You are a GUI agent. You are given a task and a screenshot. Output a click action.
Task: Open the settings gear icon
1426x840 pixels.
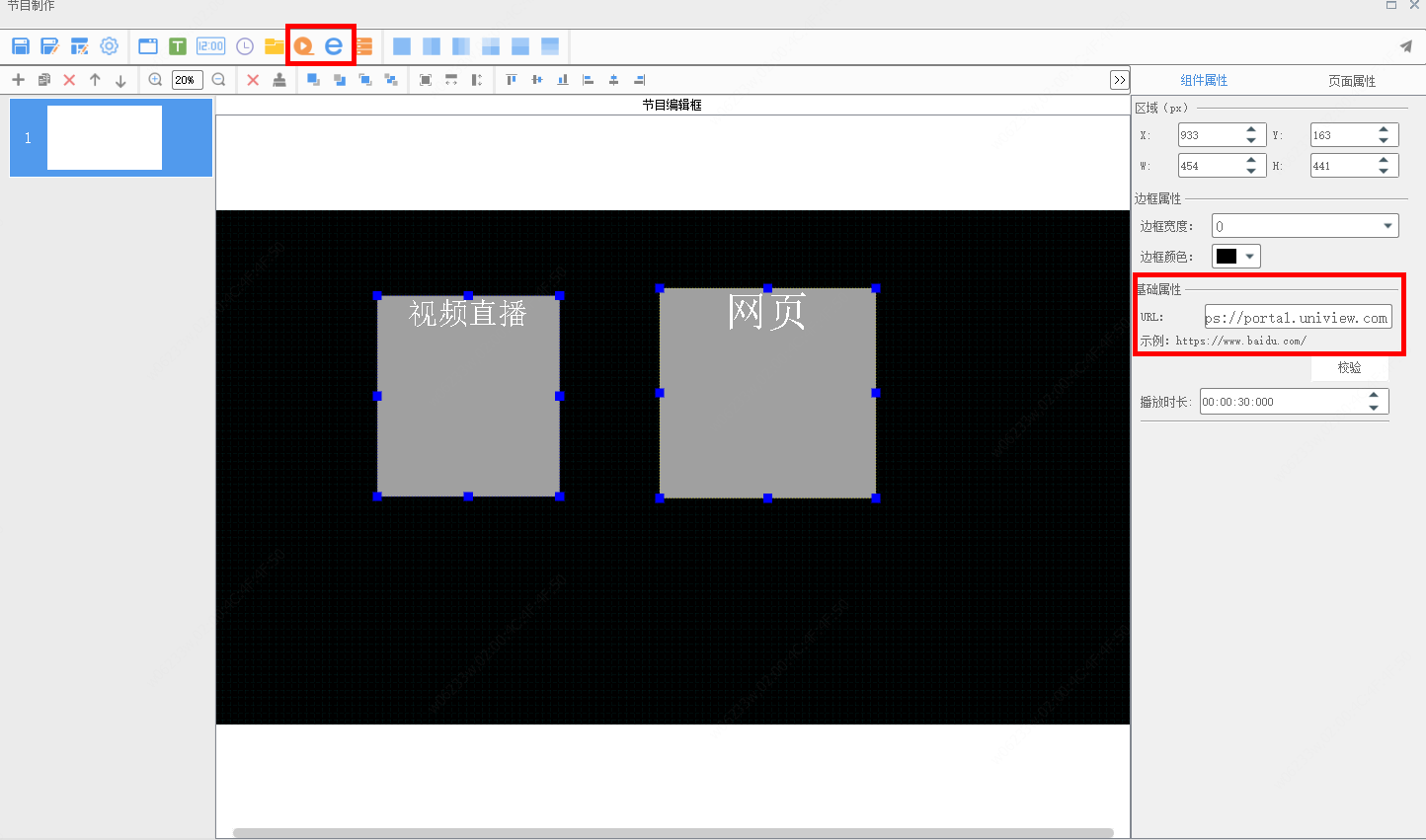[110, 46]
